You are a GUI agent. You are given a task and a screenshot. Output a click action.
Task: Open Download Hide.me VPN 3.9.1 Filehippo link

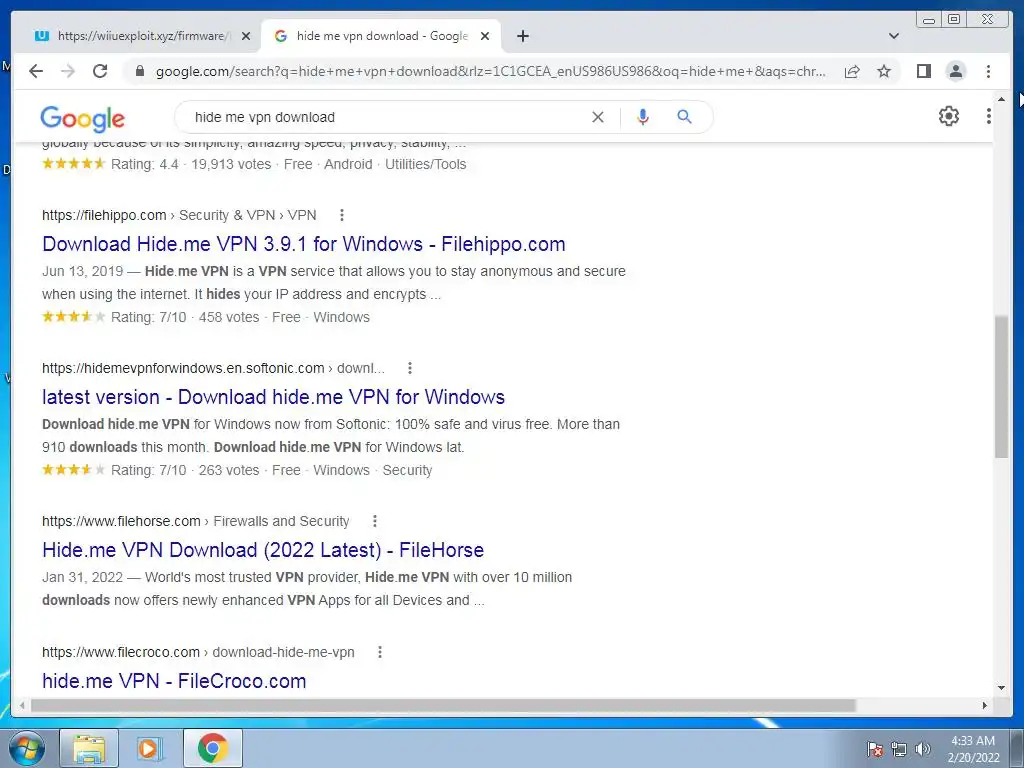[x=304, y=244]
